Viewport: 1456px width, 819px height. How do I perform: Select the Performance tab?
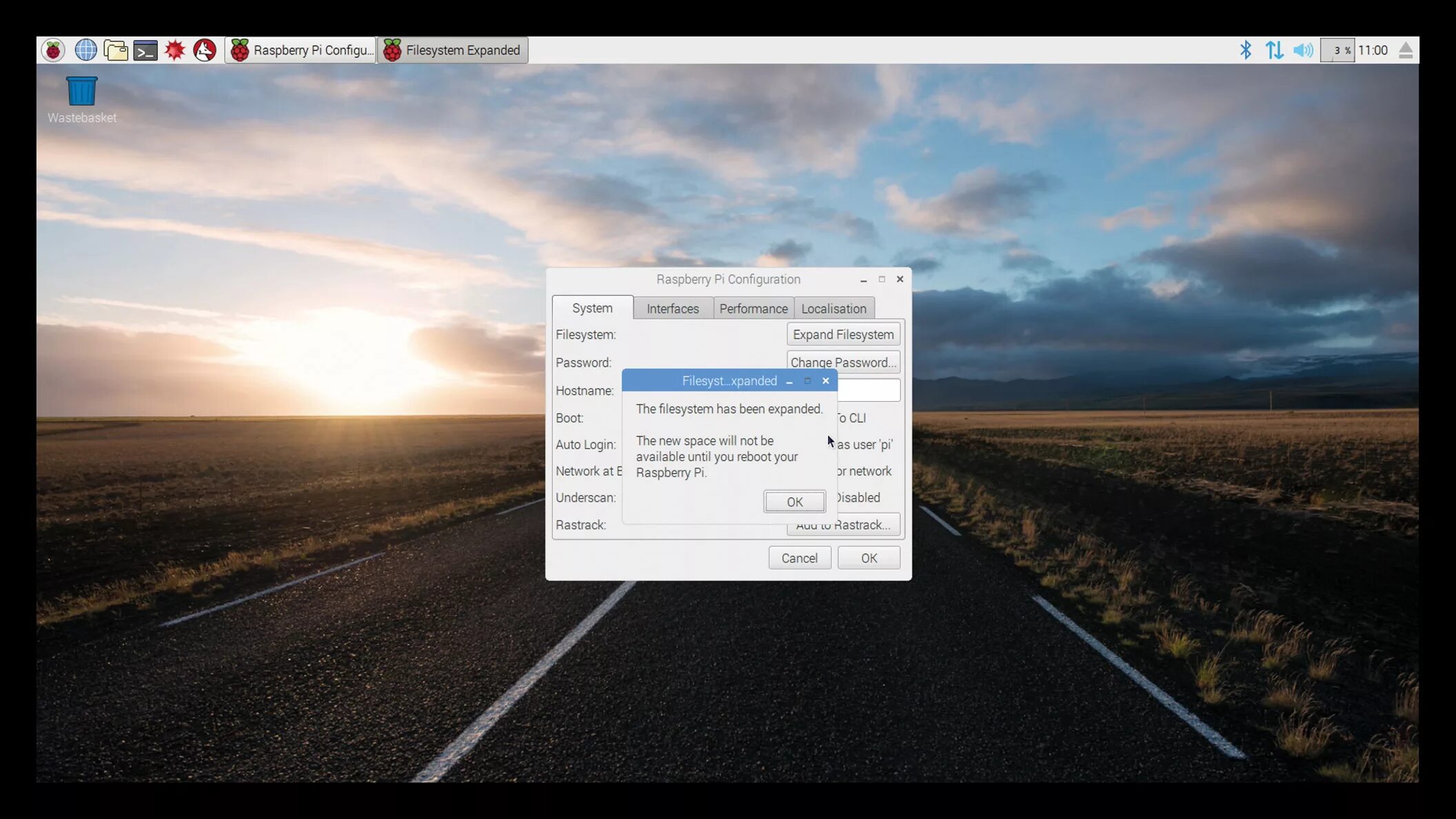coord(753,308)
